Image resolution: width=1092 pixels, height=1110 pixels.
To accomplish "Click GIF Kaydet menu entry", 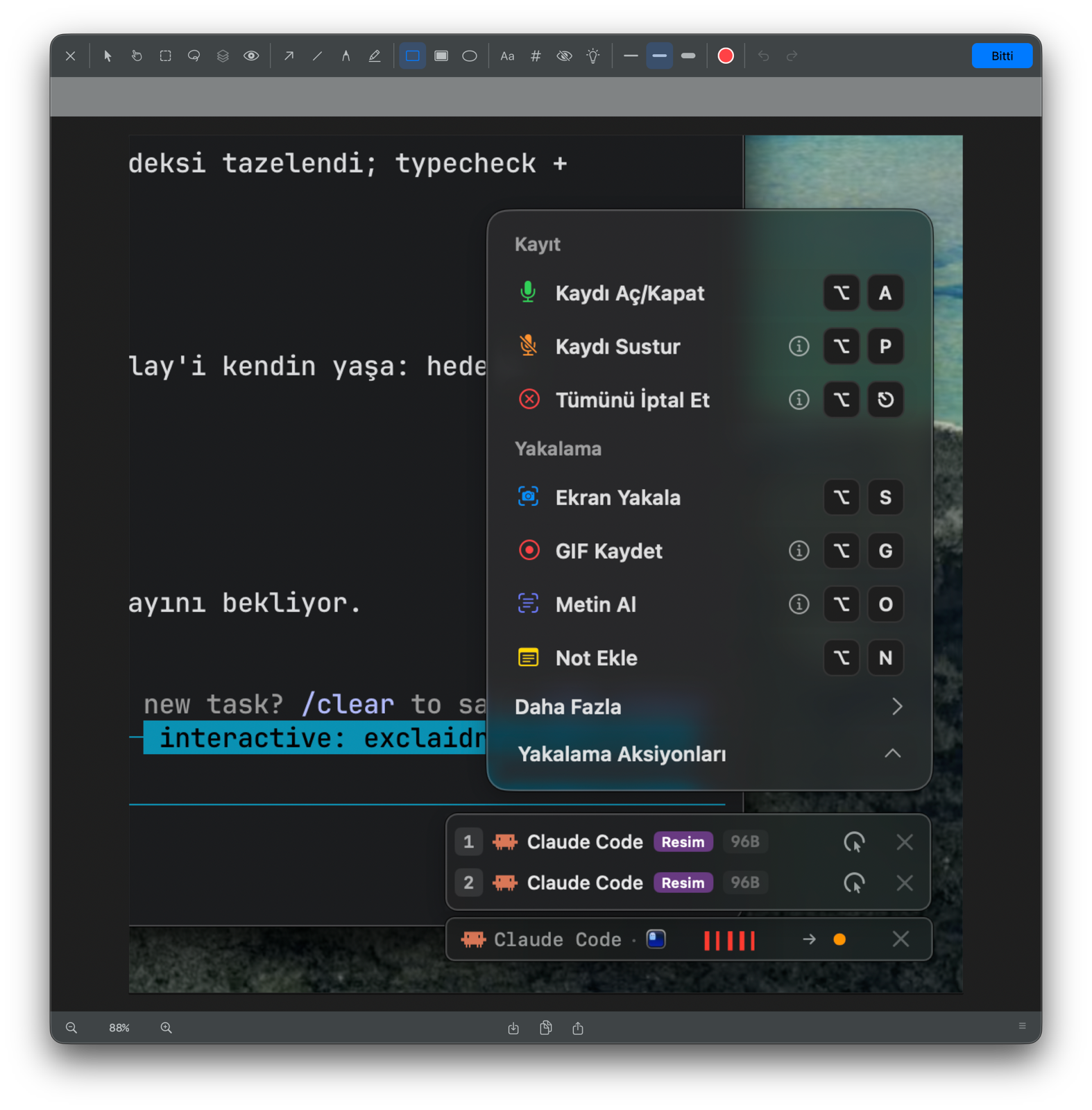I will point(709,551).
